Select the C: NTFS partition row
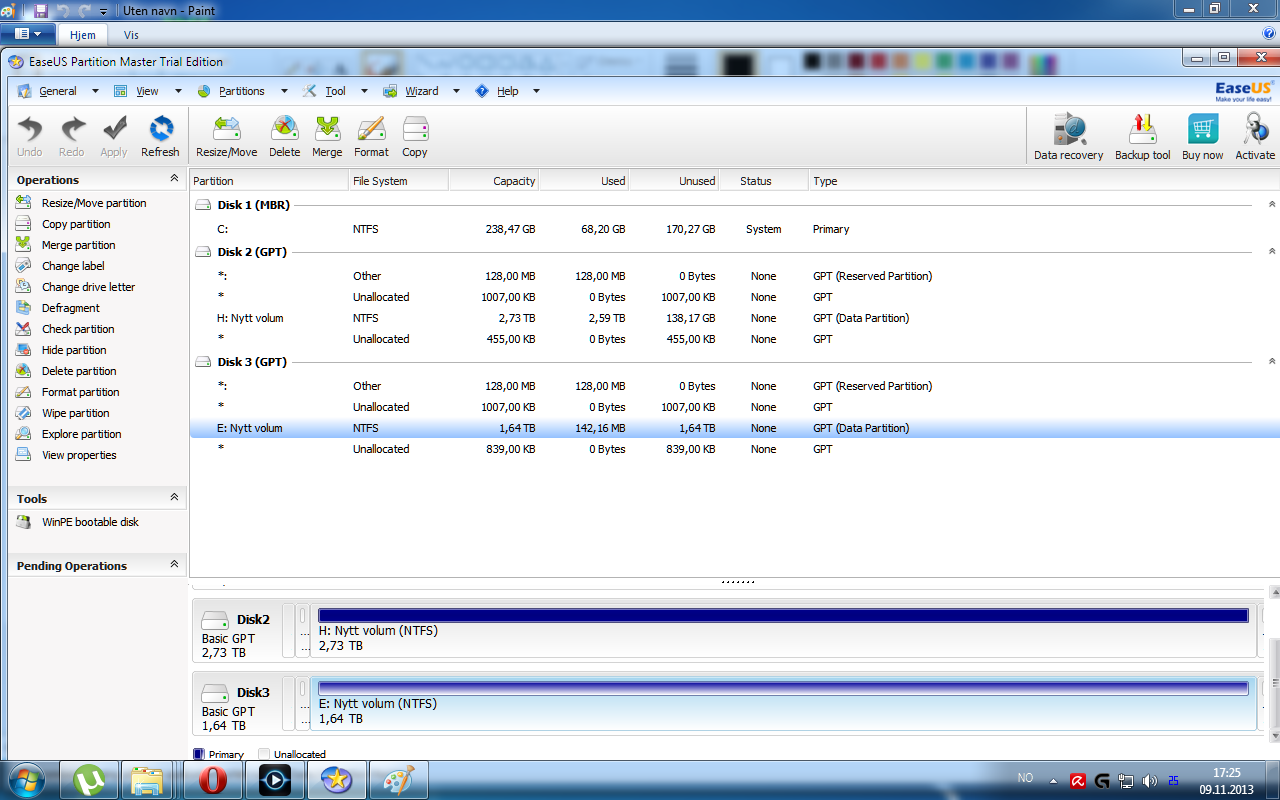Screen dimensions: 1280x800 click(x=735, y=229)
